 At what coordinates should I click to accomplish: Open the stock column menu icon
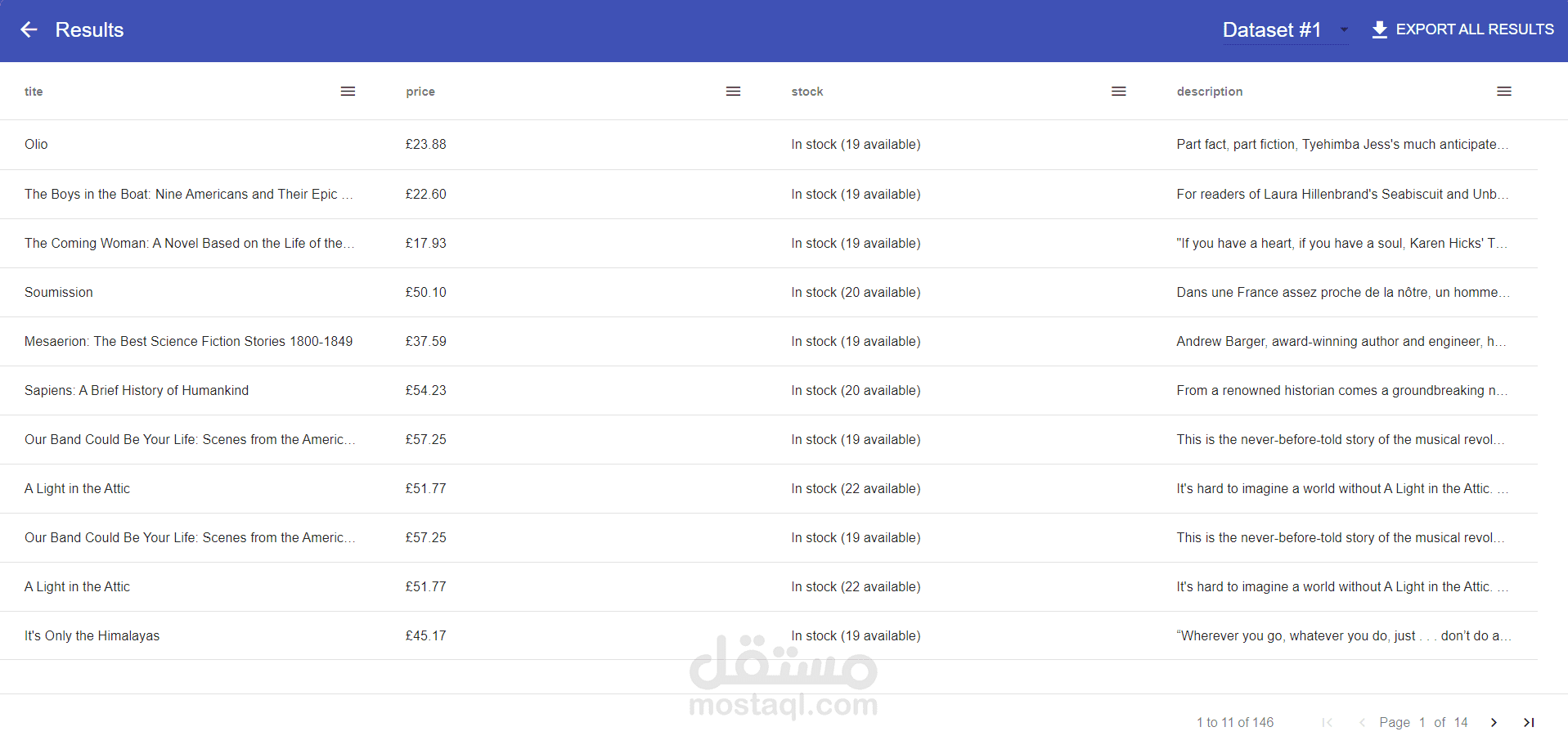[1118, 92]
